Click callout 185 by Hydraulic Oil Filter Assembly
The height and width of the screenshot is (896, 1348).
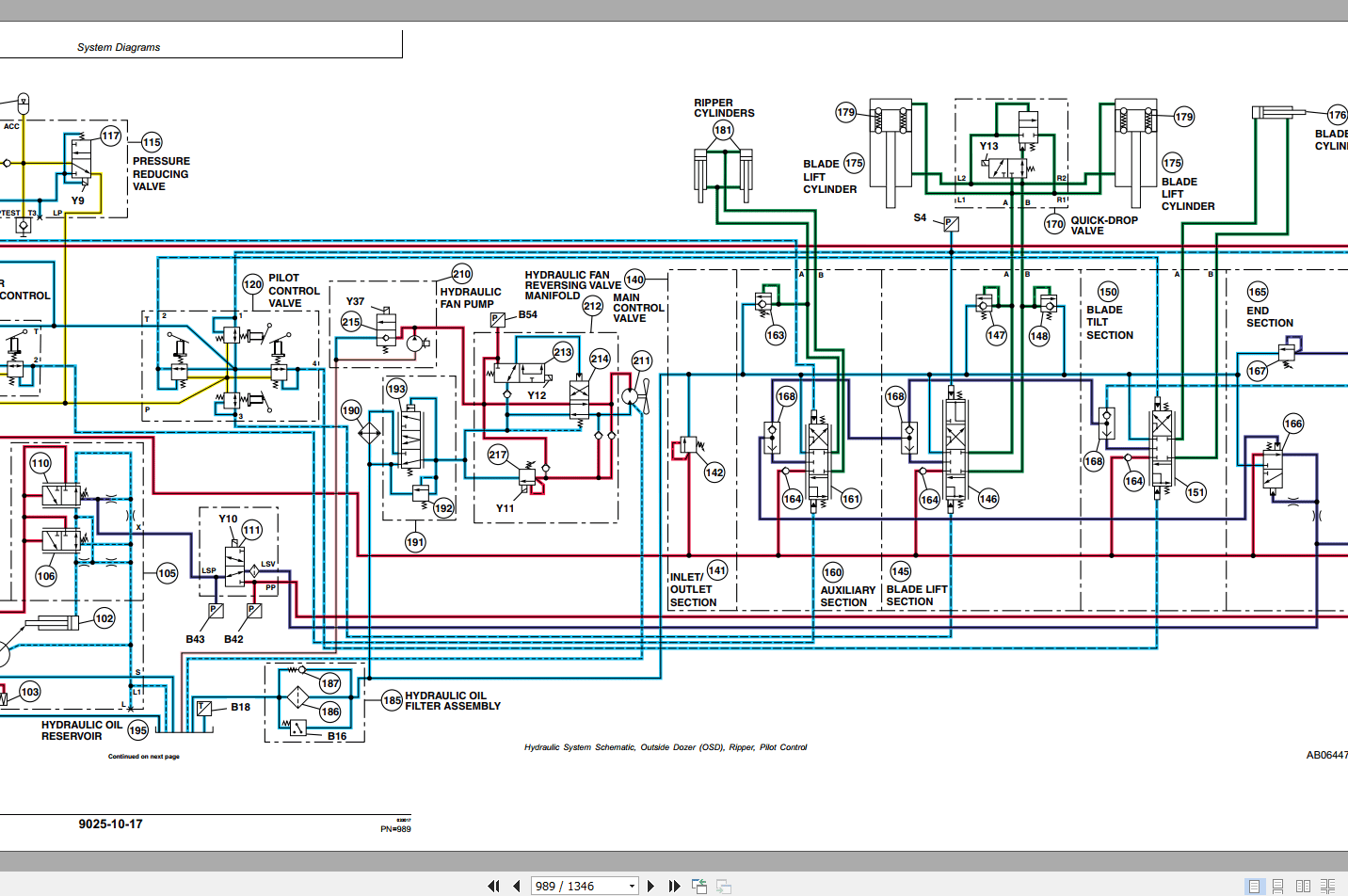pos(393,700)
